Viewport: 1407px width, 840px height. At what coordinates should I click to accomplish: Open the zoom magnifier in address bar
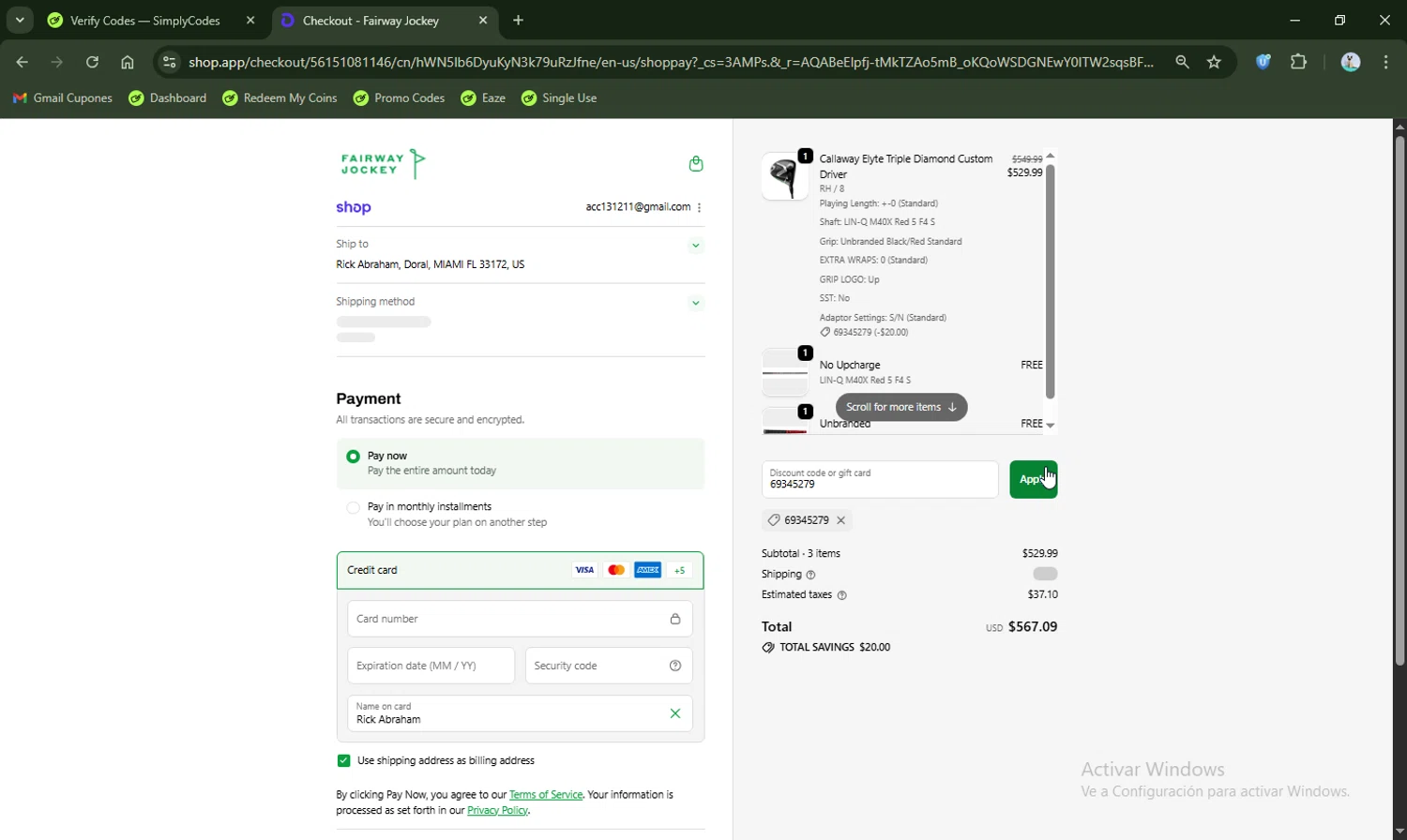(1182, 62)
